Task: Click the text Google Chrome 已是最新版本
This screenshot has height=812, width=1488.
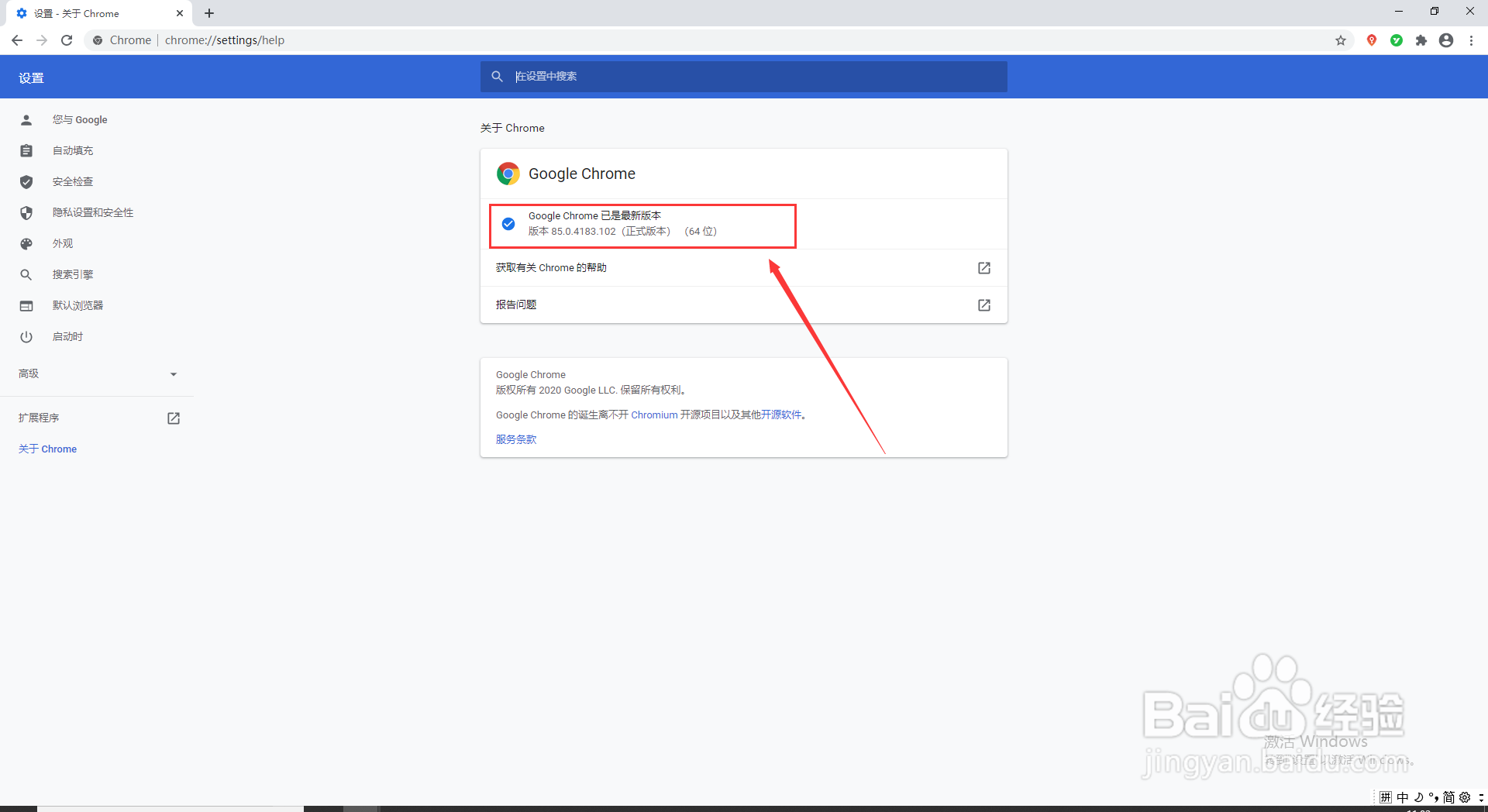Action: [x=594, y=215]
